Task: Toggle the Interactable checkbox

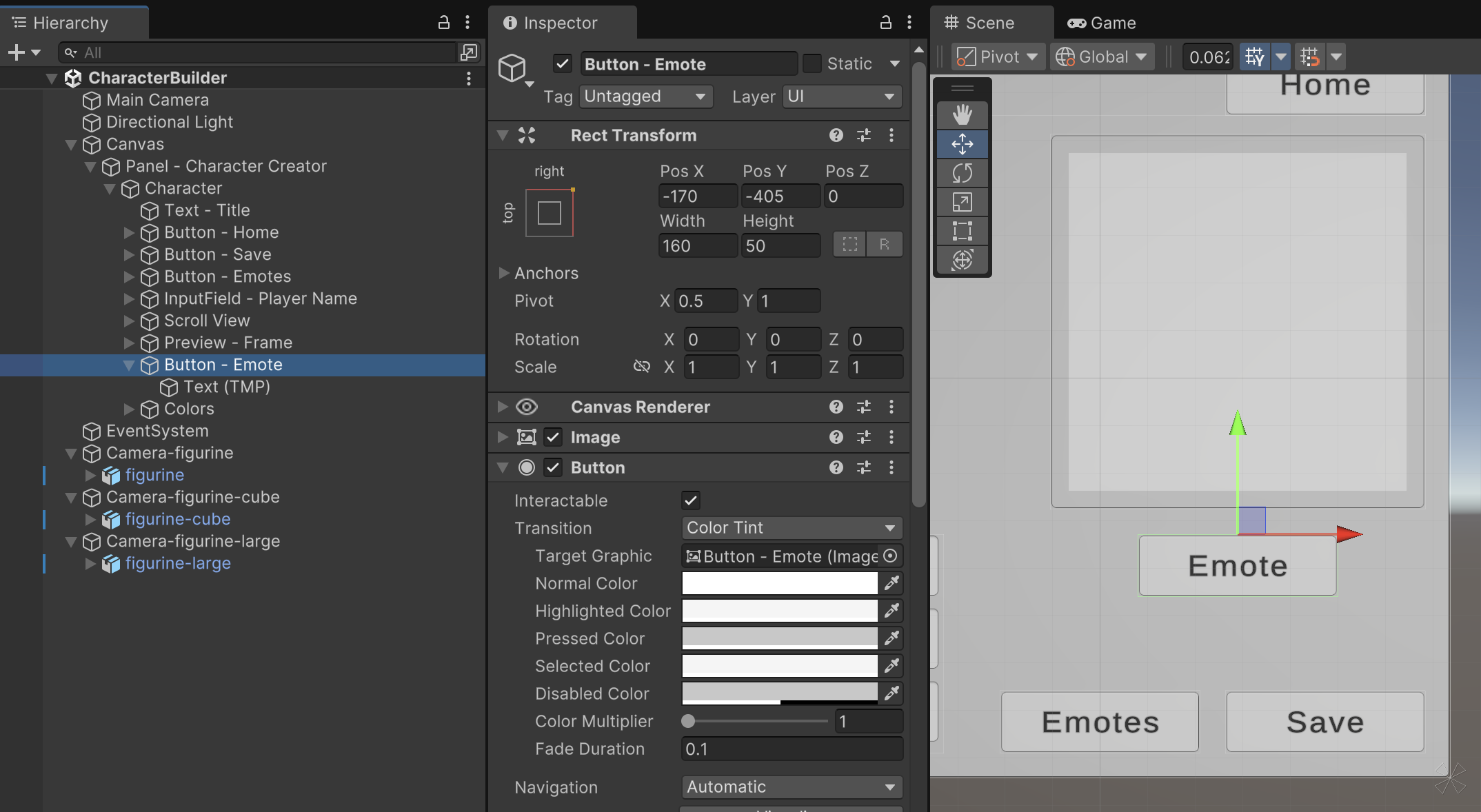Action: point(690,500)
